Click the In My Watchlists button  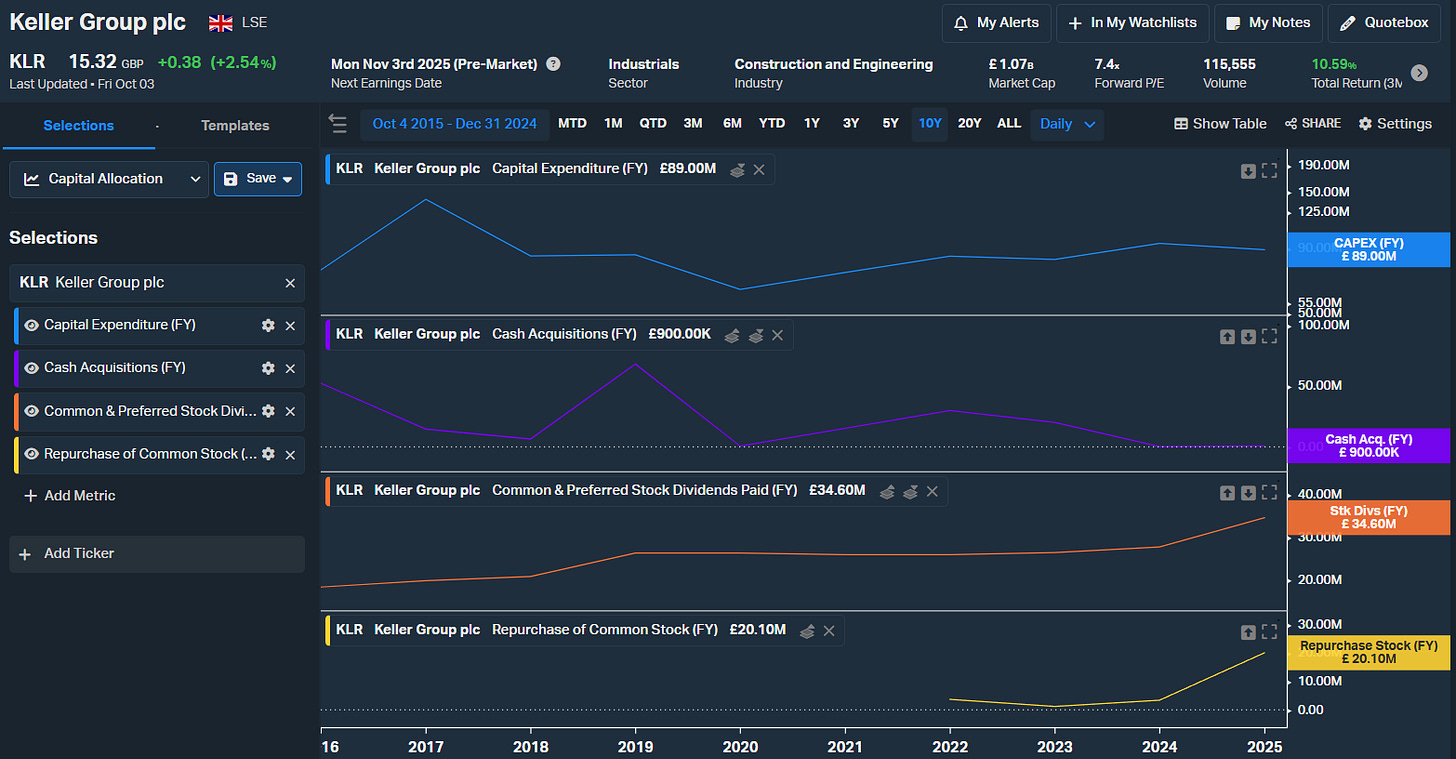click(1133, 23)
